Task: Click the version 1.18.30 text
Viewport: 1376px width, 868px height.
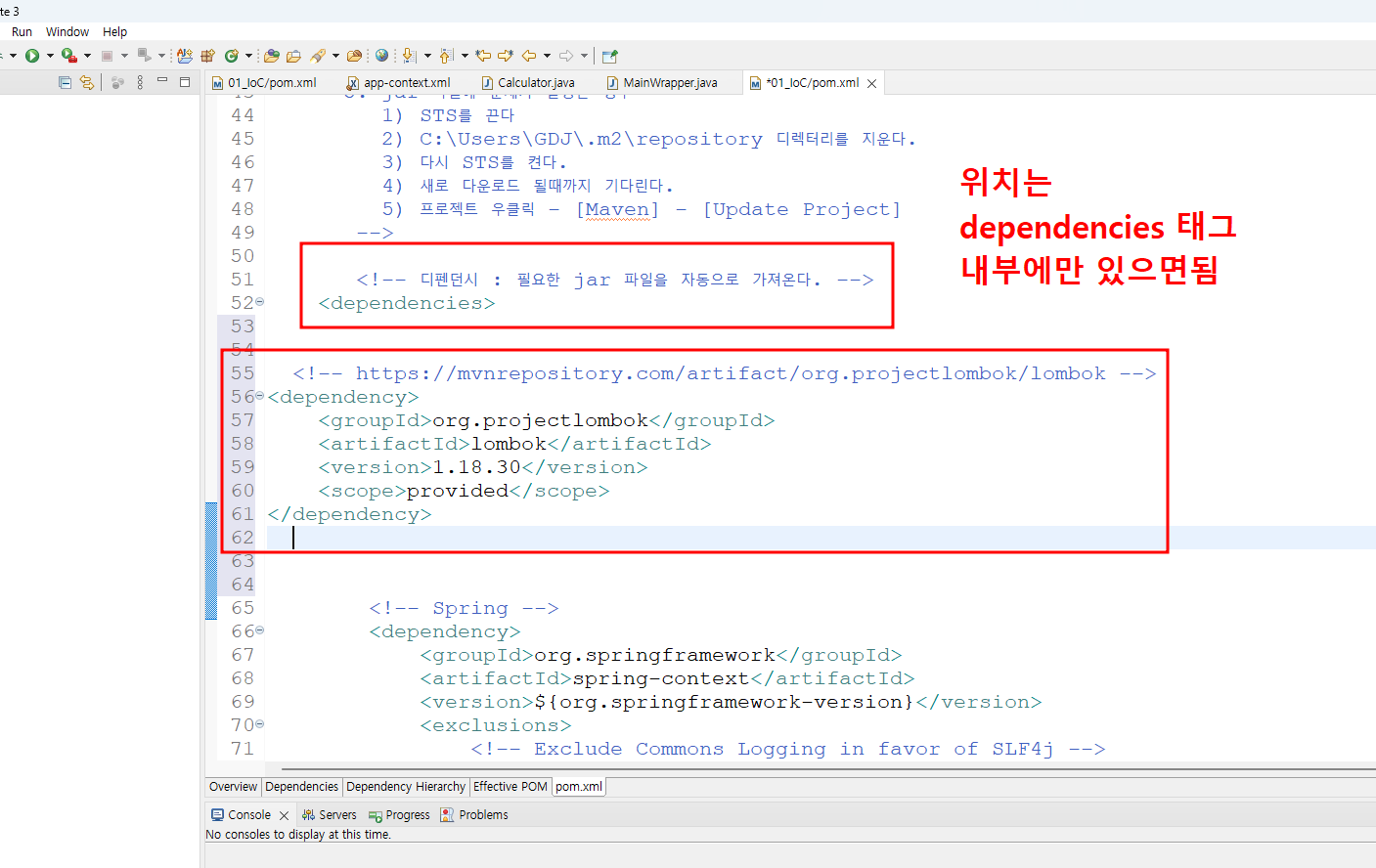Action: click(x=476, y=467)
